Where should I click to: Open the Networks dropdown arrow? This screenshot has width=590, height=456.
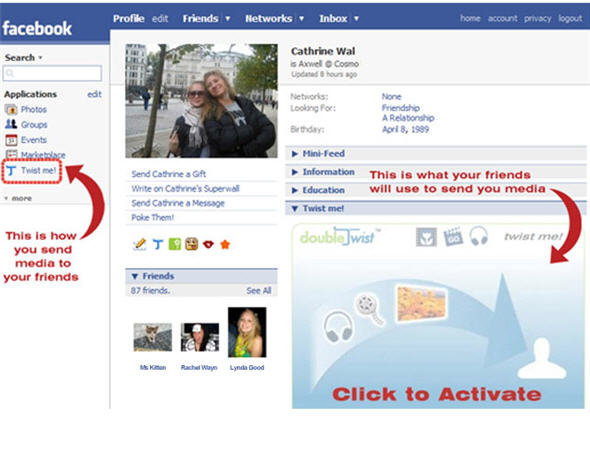(301, 18)
